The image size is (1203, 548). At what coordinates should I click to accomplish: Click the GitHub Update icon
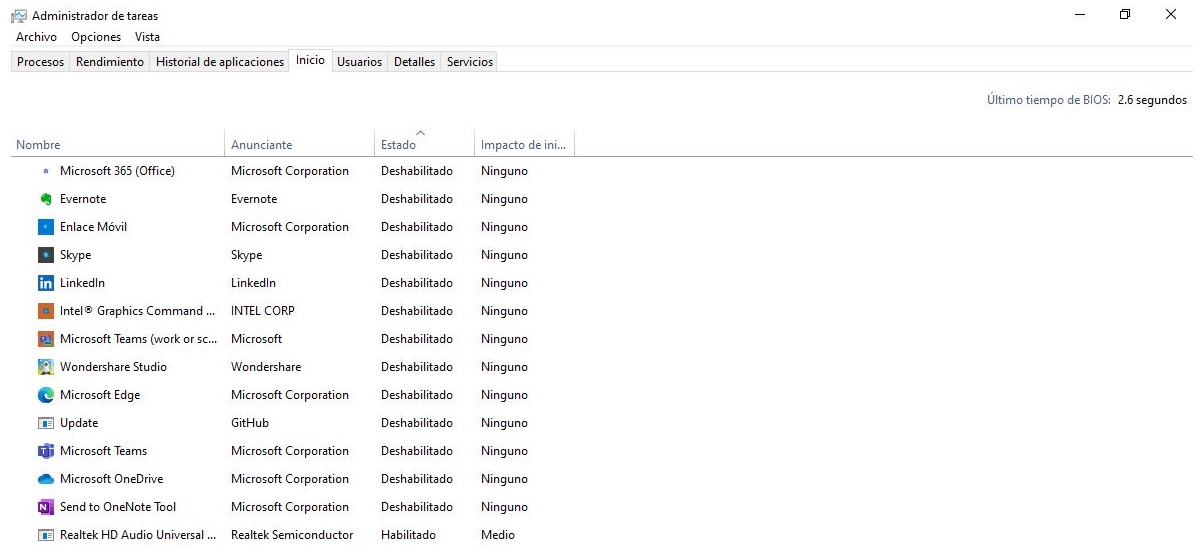[46, 423]
